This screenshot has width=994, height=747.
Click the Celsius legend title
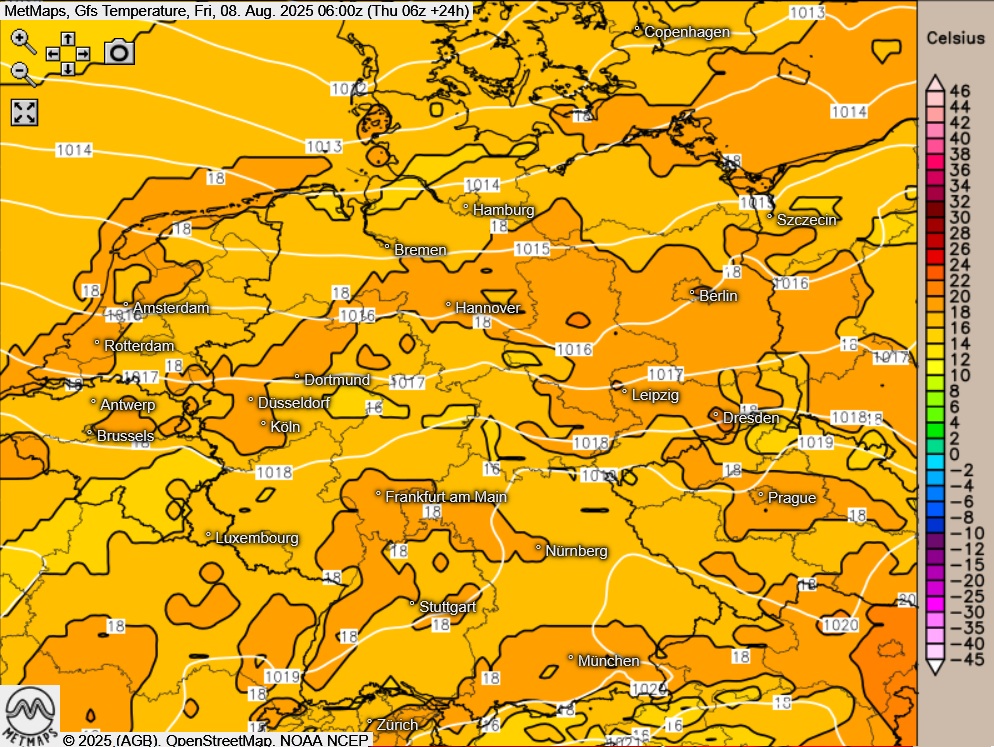tap(955, 38)
